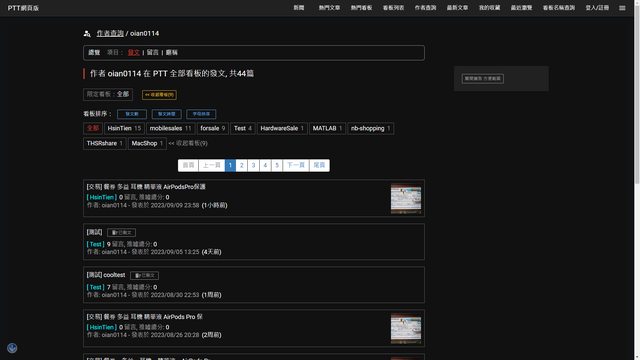This screenshot has width=640, height=360.
Task: Go to page 3 of results
Action: pyautogui.click(x=253, y=165)
